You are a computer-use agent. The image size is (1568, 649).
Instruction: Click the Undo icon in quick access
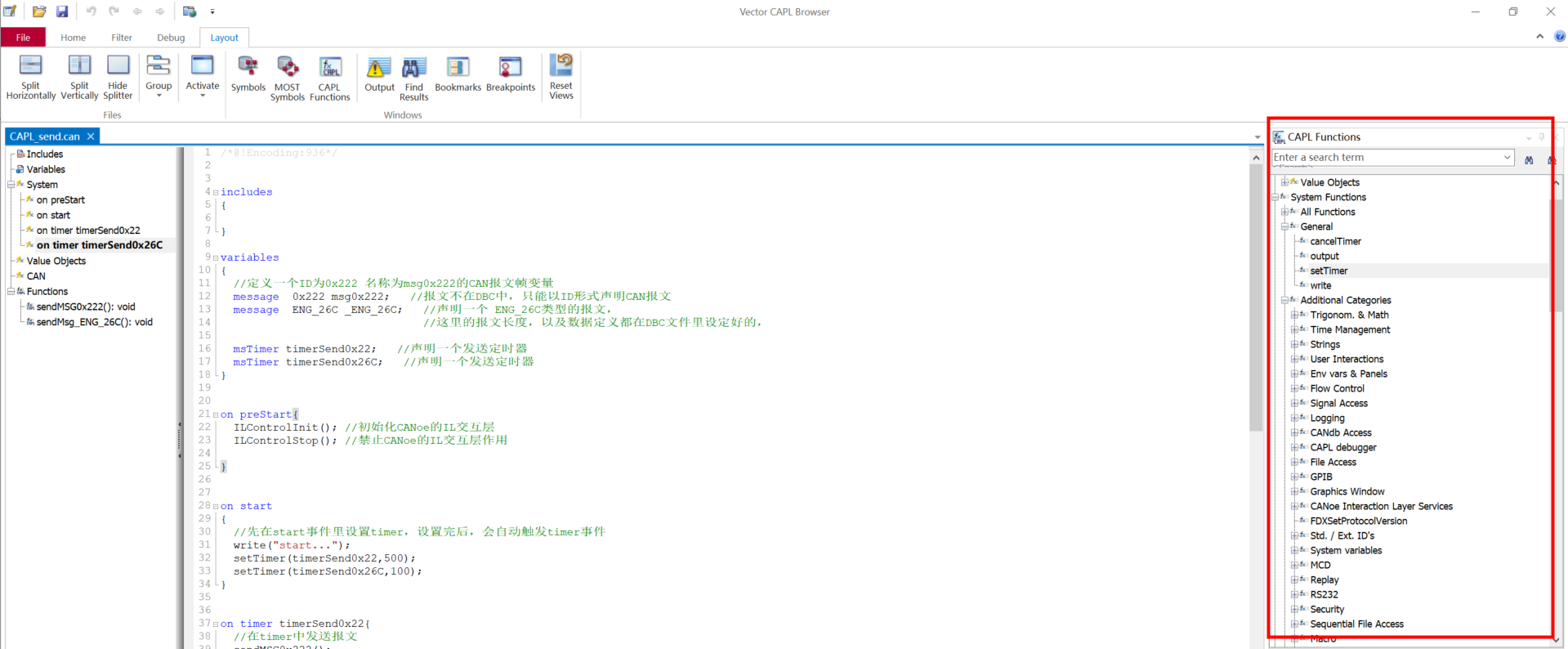point(91,11)
